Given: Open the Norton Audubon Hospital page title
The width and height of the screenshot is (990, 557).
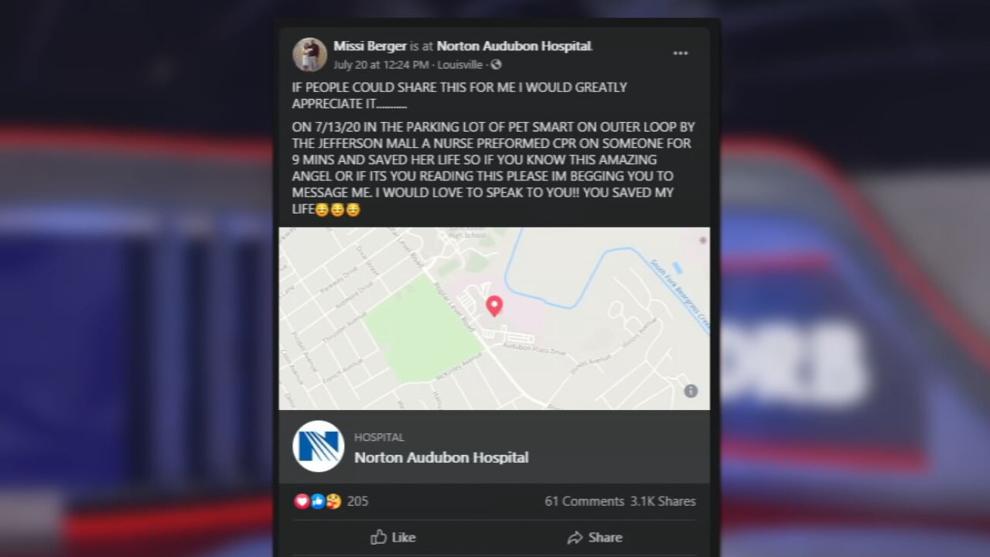Looking at the screenshot, I should [x=441, y=458].
